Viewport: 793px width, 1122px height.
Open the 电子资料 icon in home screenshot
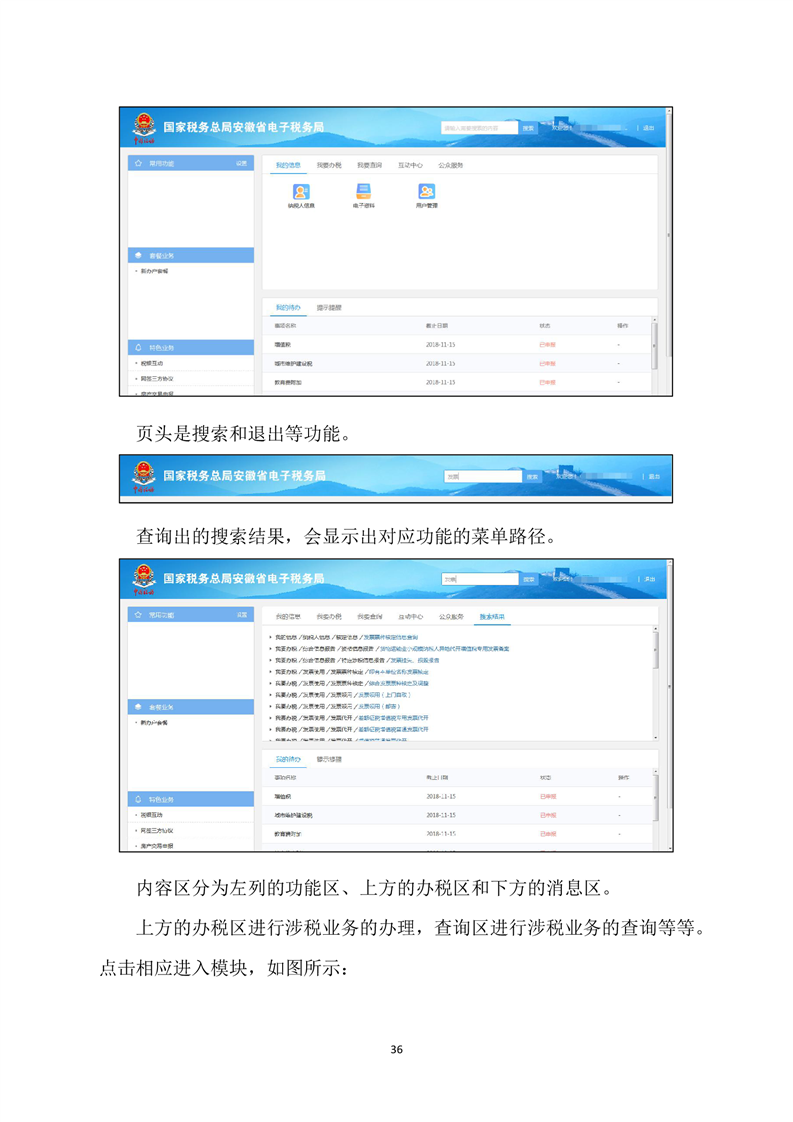[x=364, y=192]
